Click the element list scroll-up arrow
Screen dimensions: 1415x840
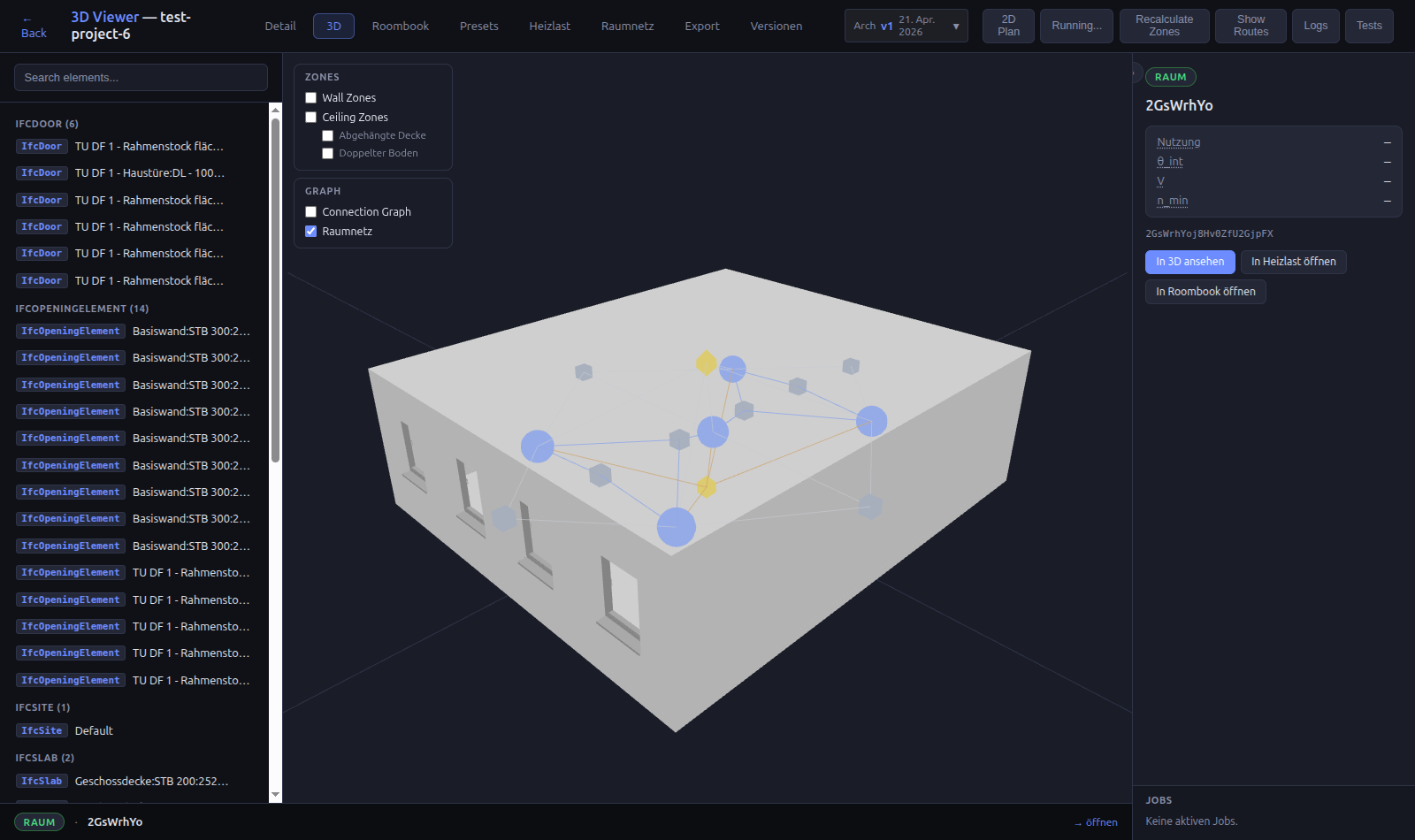coord(275,110)
